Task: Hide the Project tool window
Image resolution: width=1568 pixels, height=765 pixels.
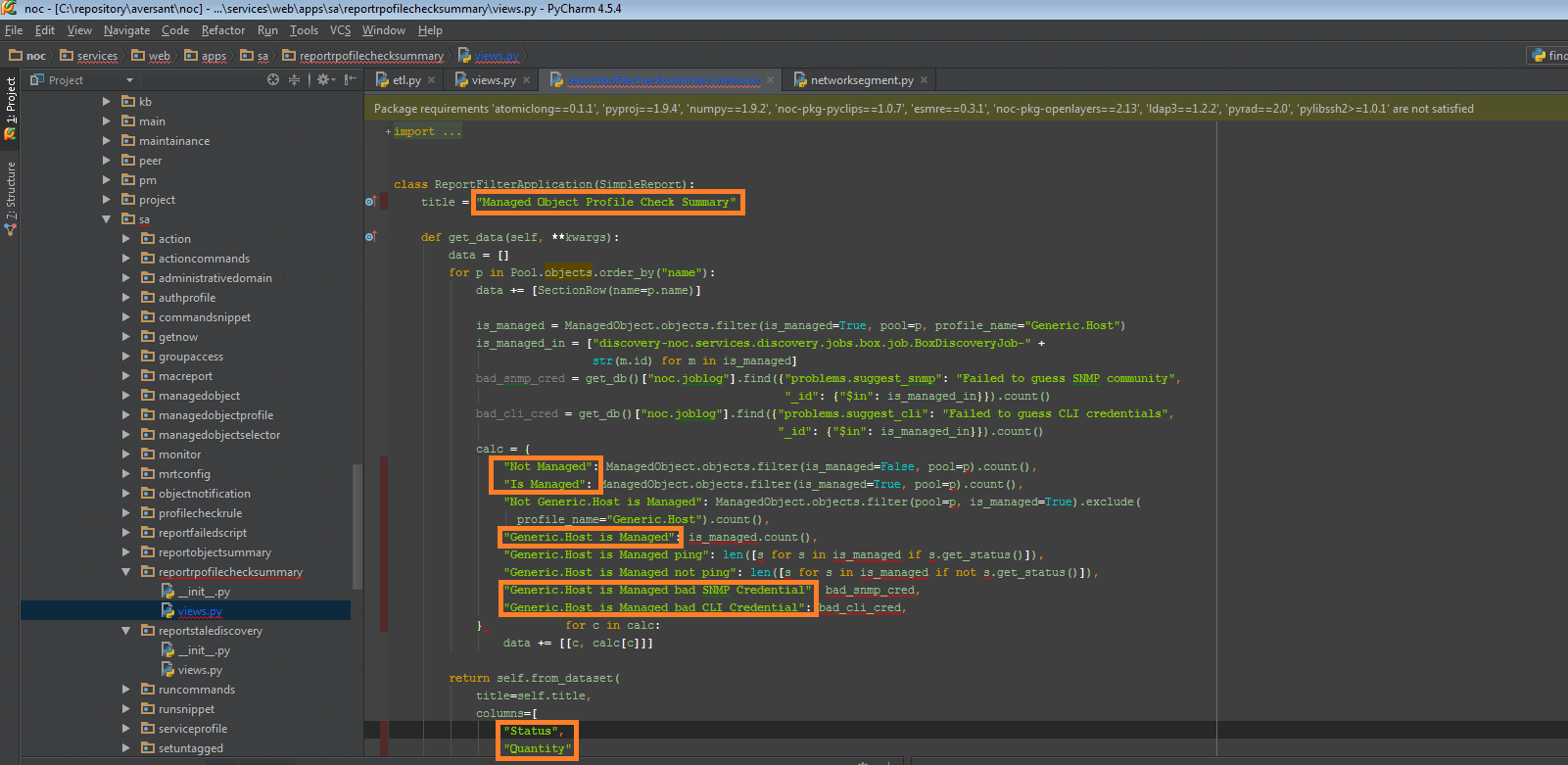Action: coord(350,80)
